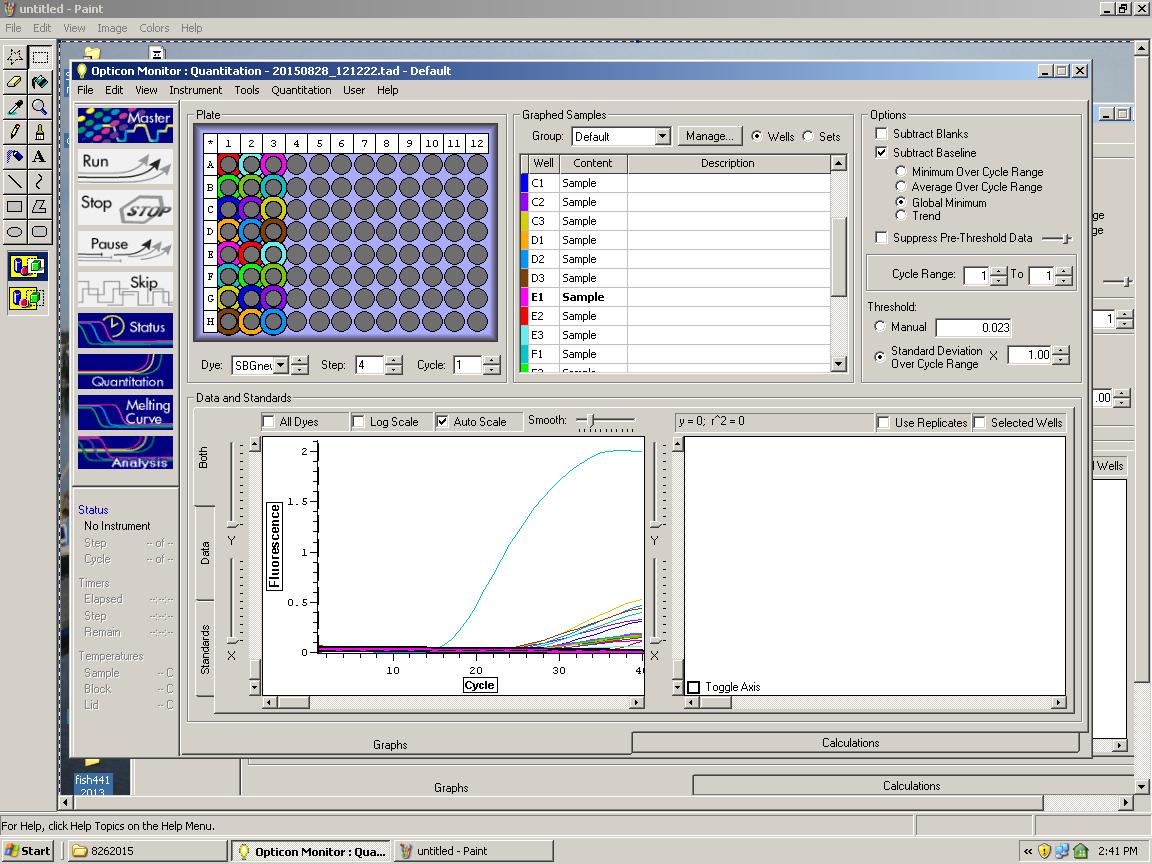This screenshot has height=864, width=1152.
Task: Switch to the Calculations tab
Action: point(850,743)
